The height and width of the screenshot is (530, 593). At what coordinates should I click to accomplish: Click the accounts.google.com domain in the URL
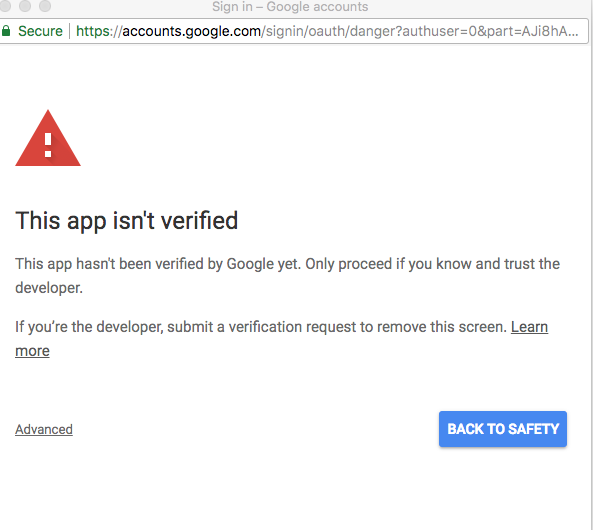191,31
